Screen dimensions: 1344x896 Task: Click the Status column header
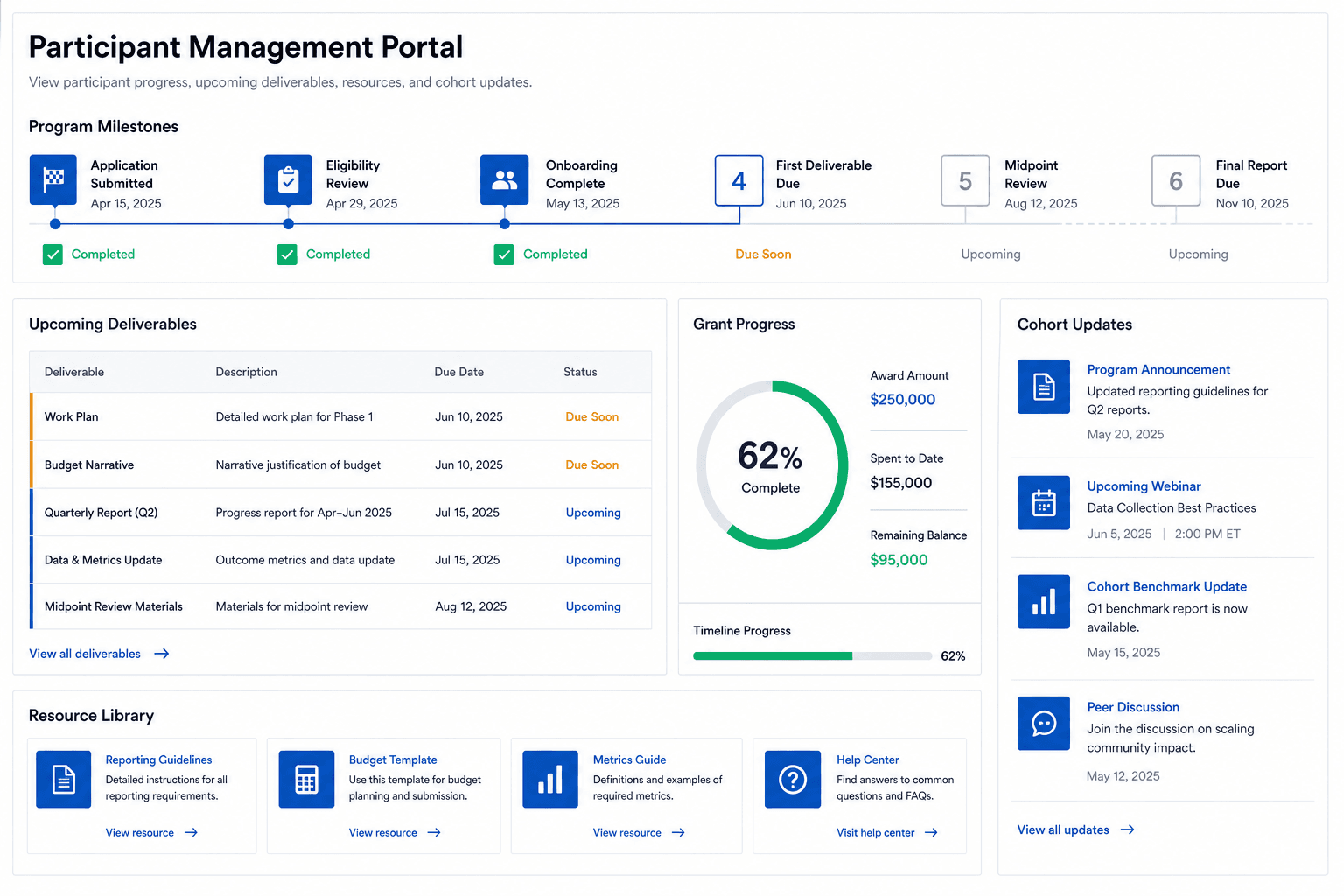580,372
